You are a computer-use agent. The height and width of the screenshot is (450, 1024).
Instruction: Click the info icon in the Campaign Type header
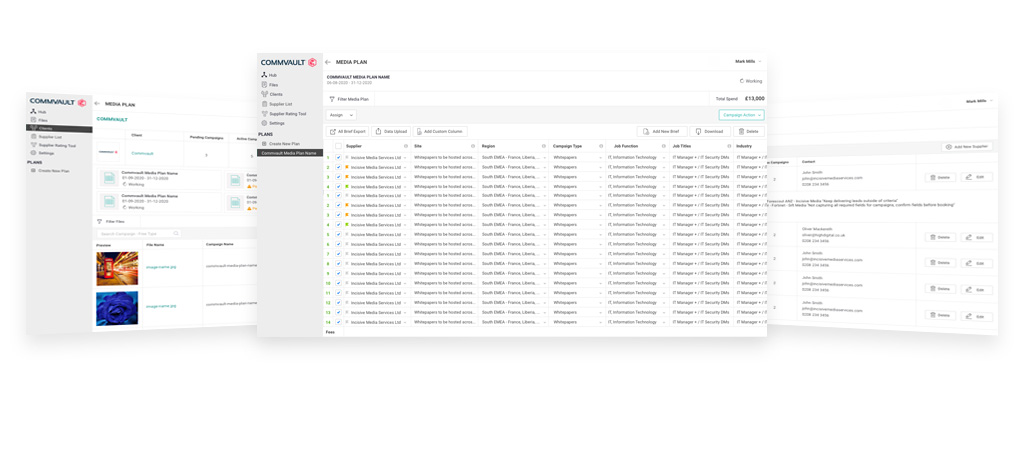(x=599, y=146)
